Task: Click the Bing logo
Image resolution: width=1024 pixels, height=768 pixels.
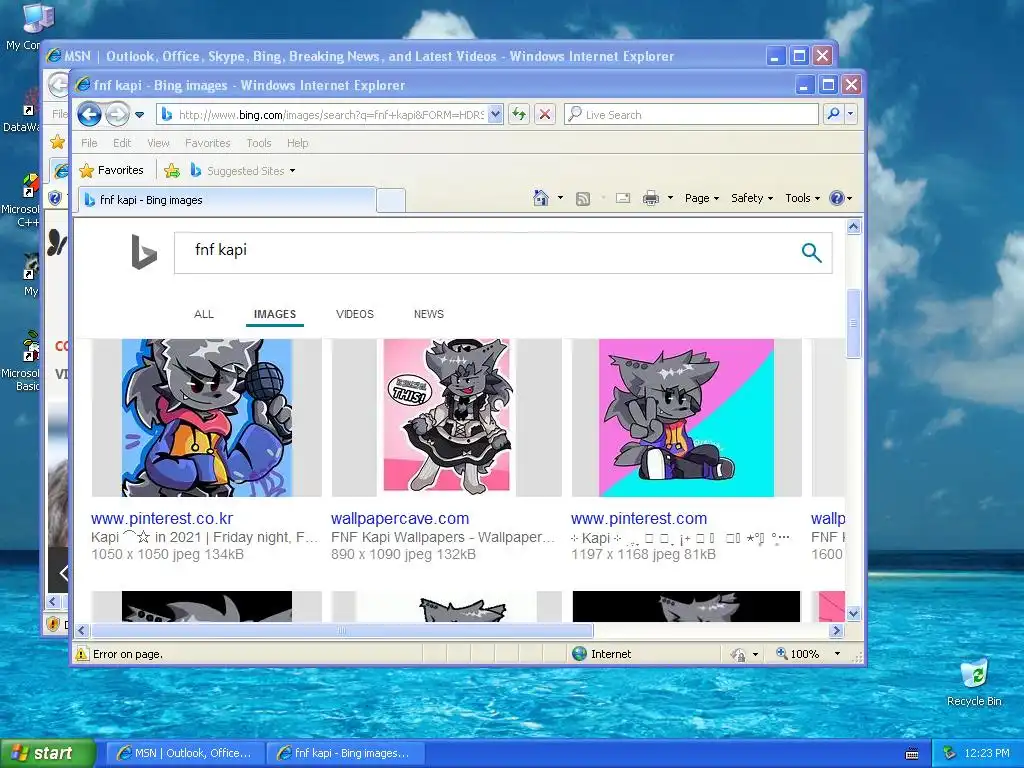Action: [144, 251]
